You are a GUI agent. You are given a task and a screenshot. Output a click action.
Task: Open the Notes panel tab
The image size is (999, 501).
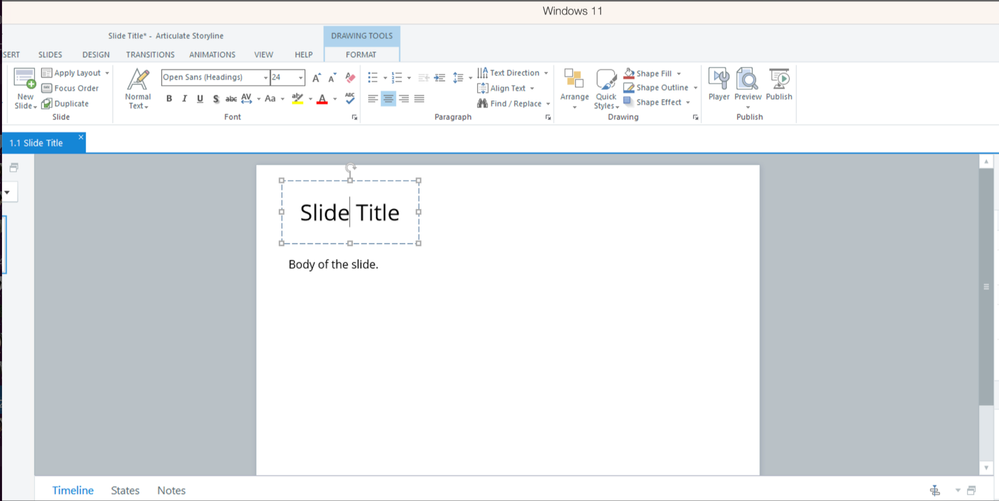[x=171, y=490]
